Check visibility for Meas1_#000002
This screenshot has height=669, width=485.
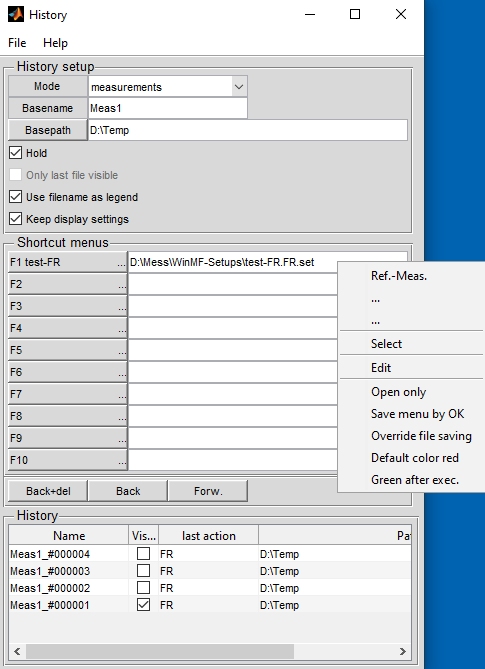(x=143, y=588)
